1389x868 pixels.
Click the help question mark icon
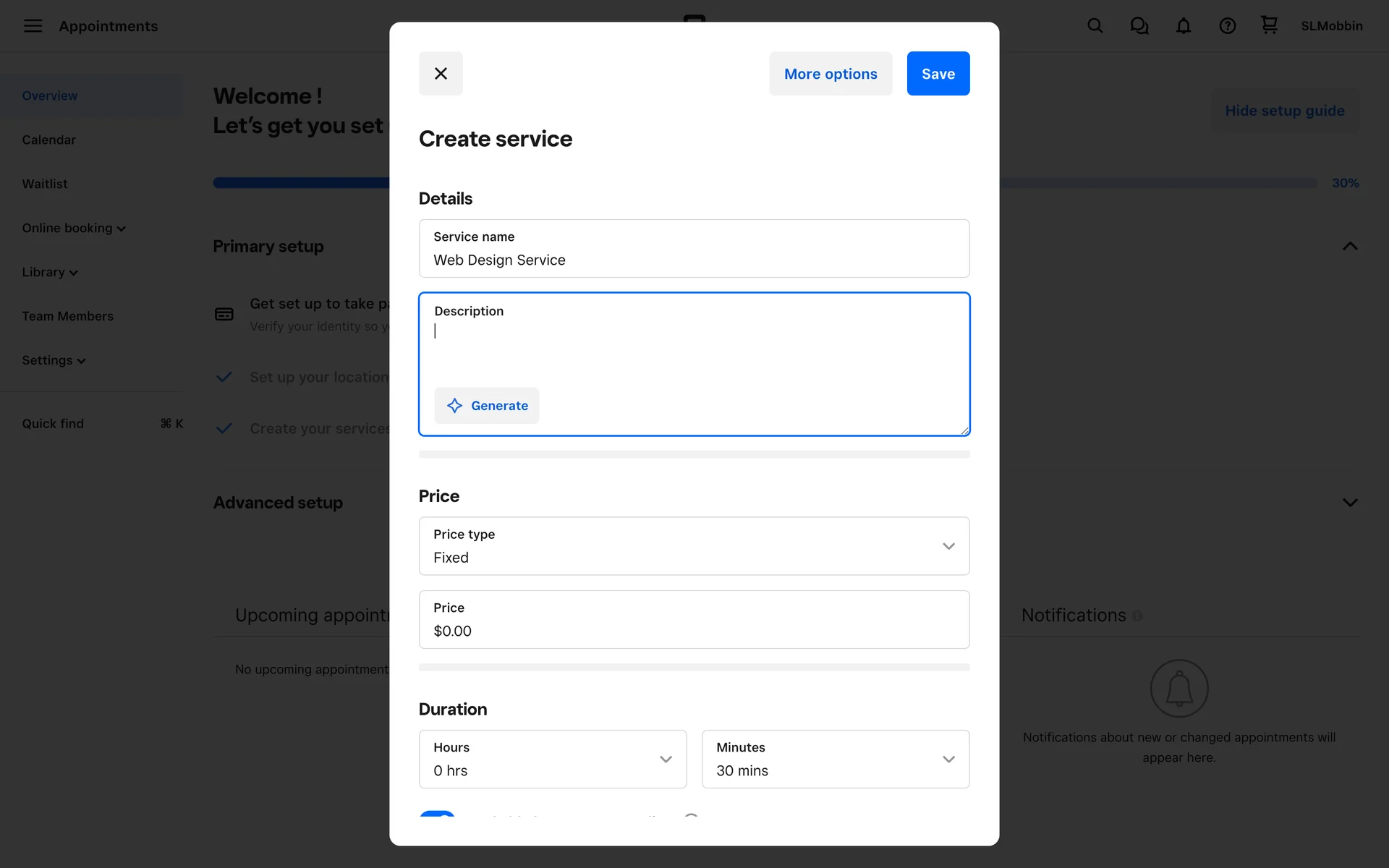tap(1227, 26)
